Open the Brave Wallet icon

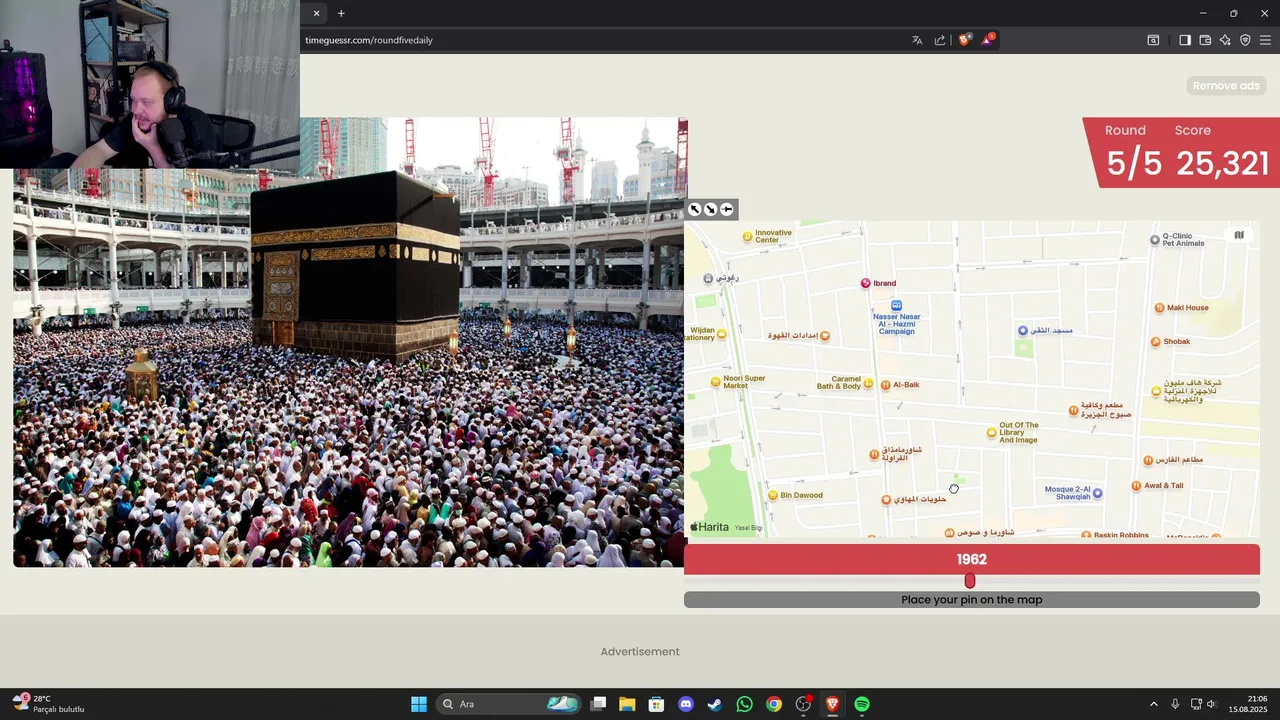point(1205,40)
